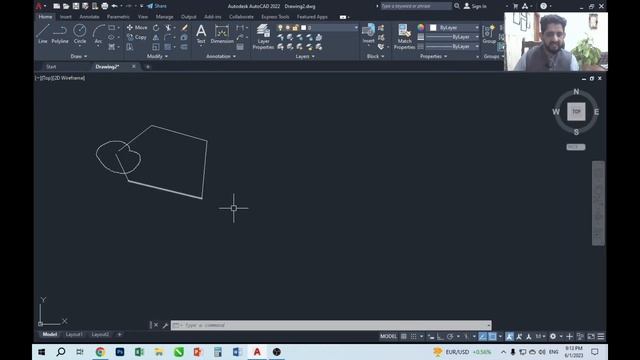640x360 pixels.
Task: Switch to the View ribbon tab
Action: point(143,17)
